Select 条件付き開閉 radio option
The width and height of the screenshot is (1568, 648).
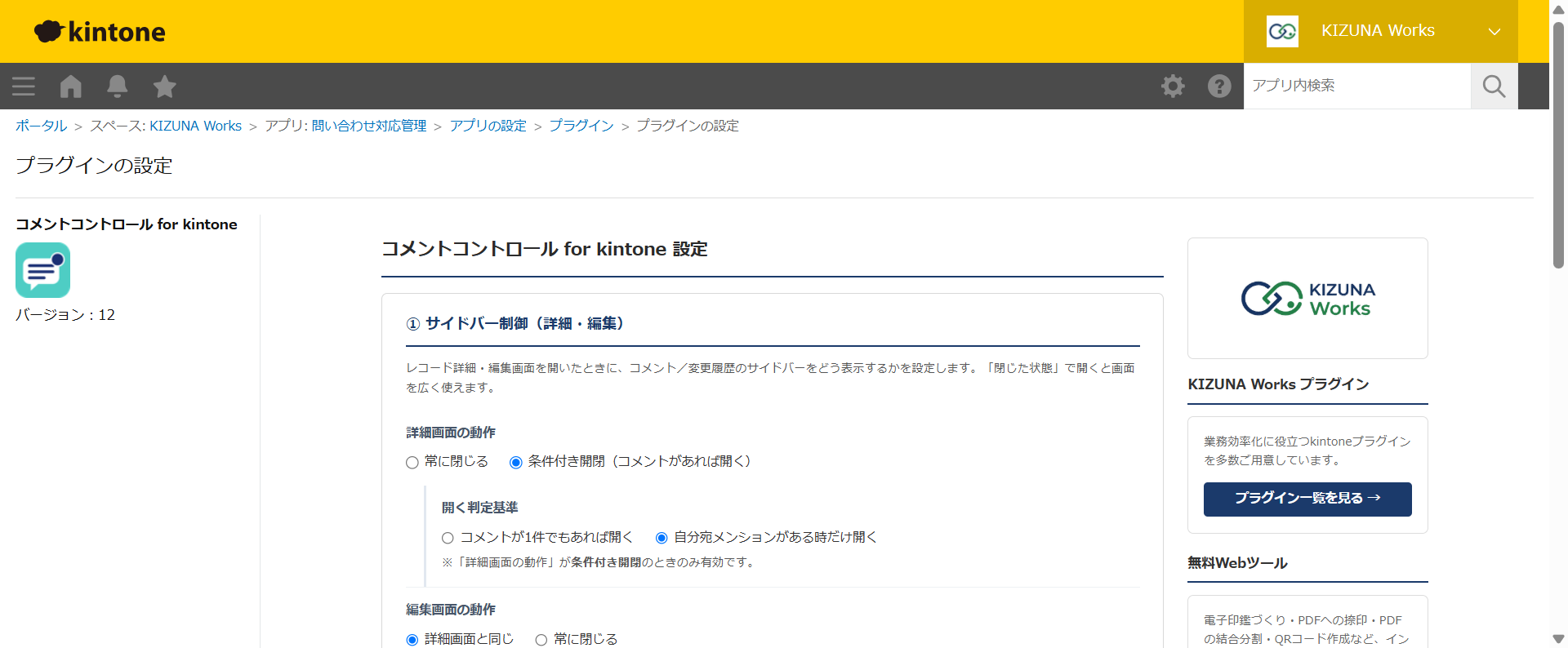516,463
